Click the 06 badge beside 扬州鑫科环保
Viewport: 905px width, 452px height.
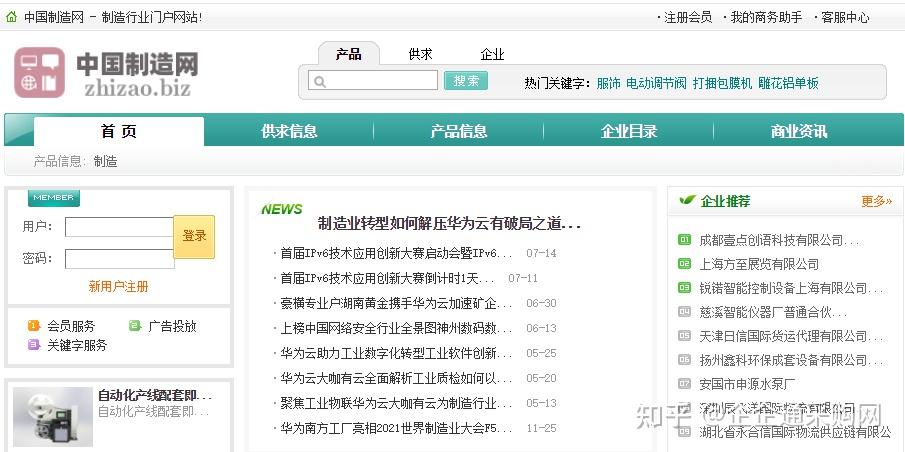click(x=685, y=360)
